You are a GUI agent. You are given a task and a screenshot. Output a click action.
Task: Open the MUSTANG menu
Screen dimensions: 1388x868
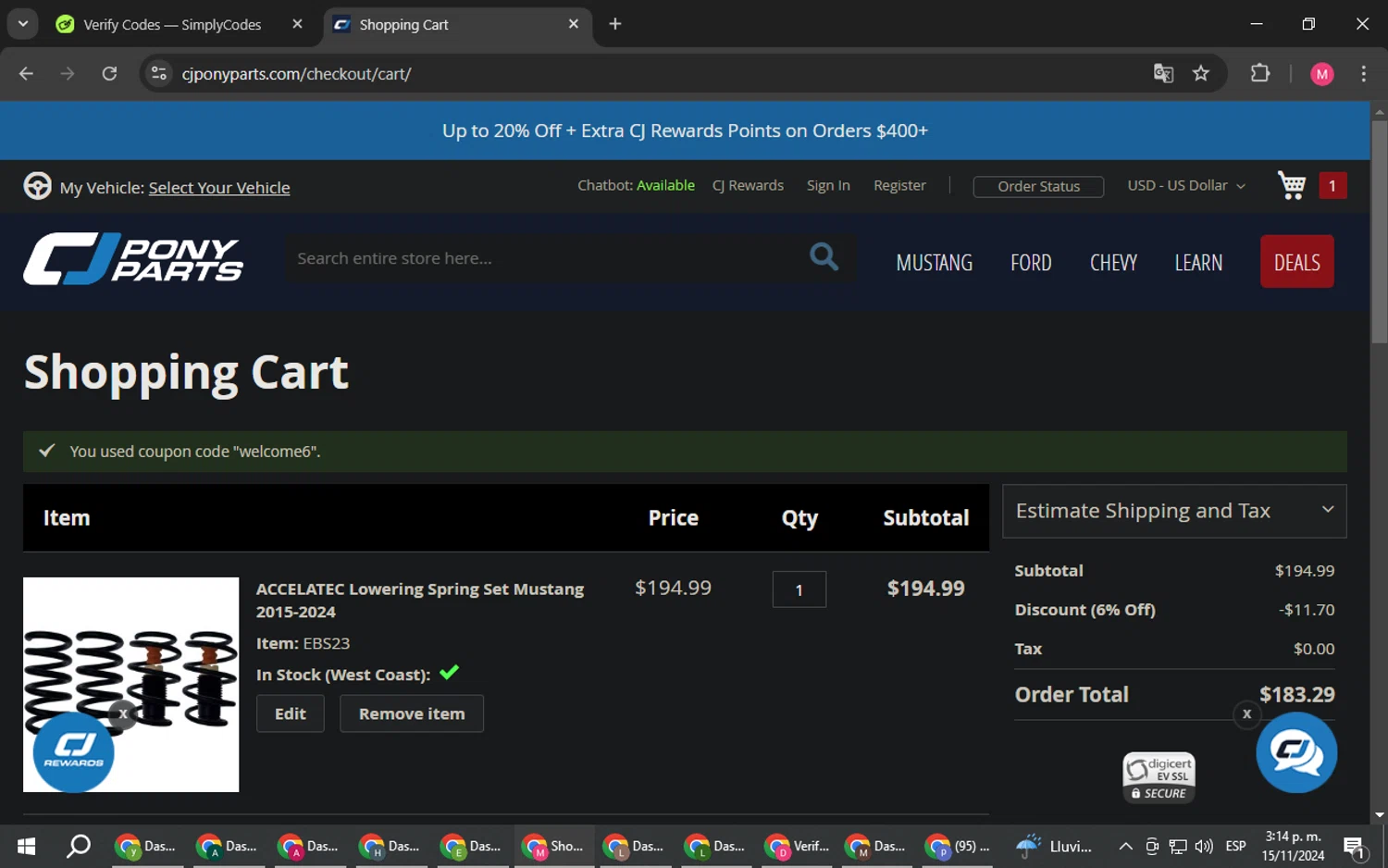(x=935, y=263)
